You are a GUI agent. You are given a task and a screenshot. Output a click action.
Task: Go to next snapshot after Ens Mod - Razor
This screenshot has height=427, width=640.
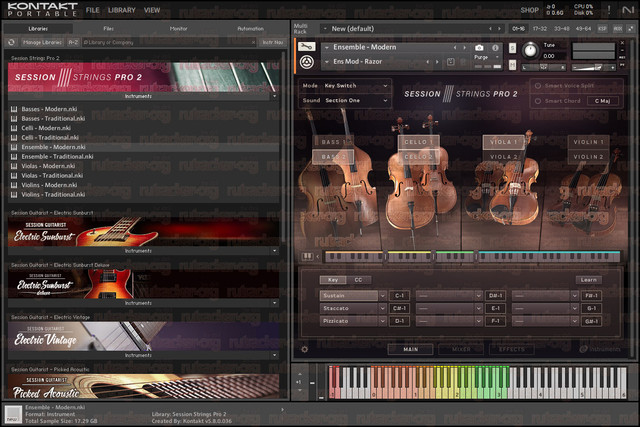click(437, 62)
